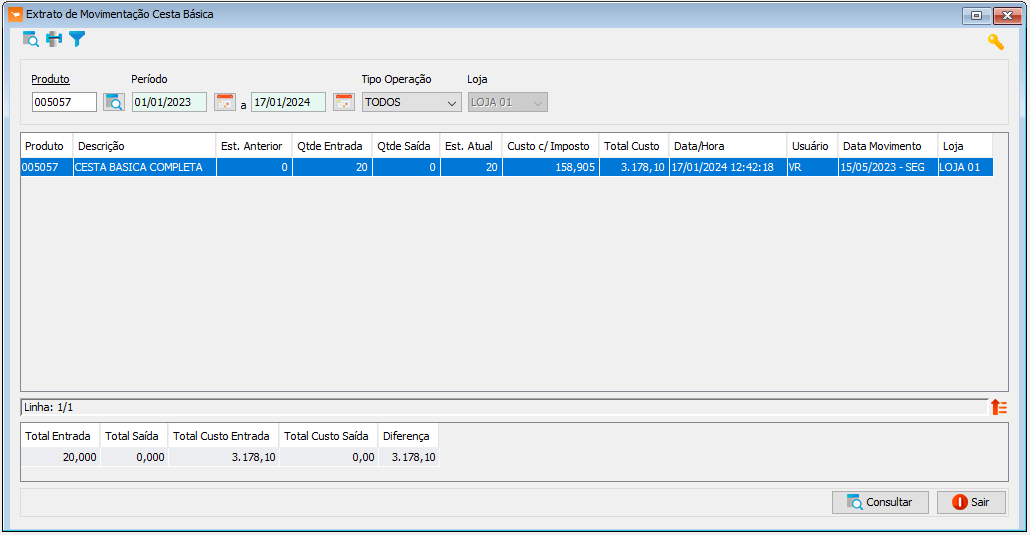This screenshot has height=535, width=1030.
Task: Click the yellow key icon
Action: point(996,42)
